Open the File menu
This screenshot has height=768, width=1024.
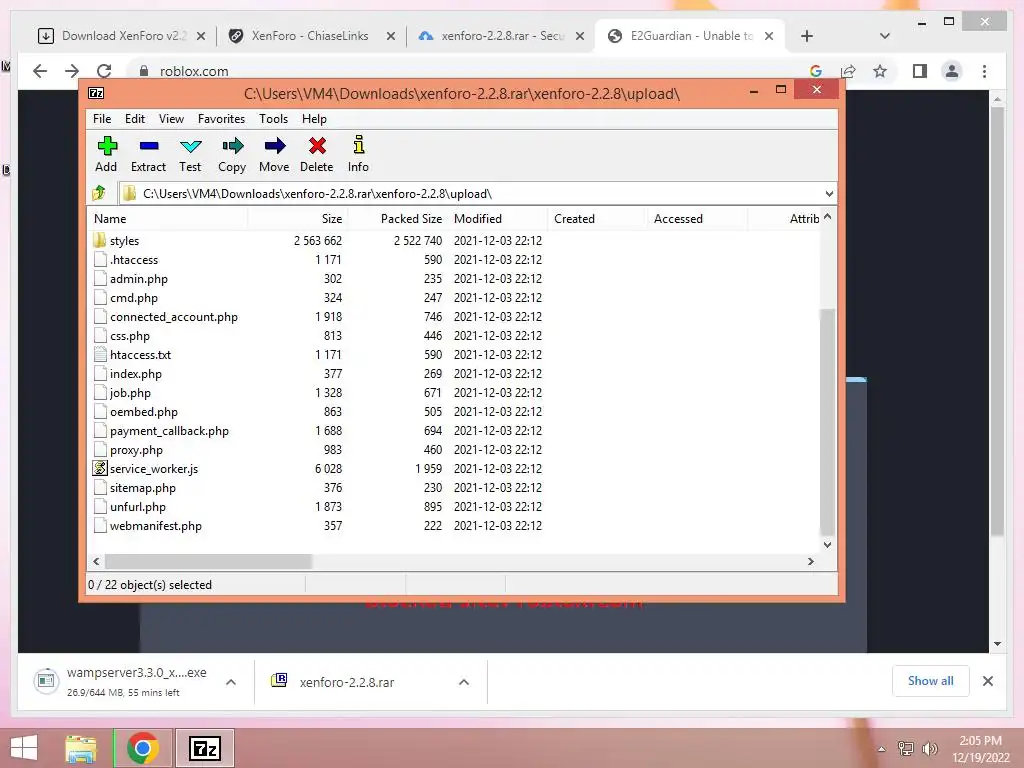(x=102, y=119)
